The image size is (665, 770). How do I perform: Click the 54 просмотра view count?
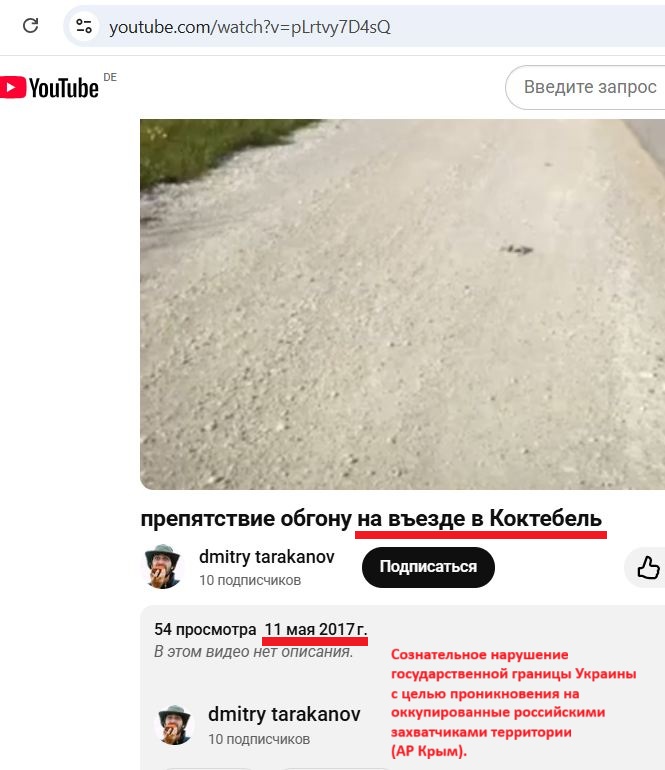coord(205,629)
